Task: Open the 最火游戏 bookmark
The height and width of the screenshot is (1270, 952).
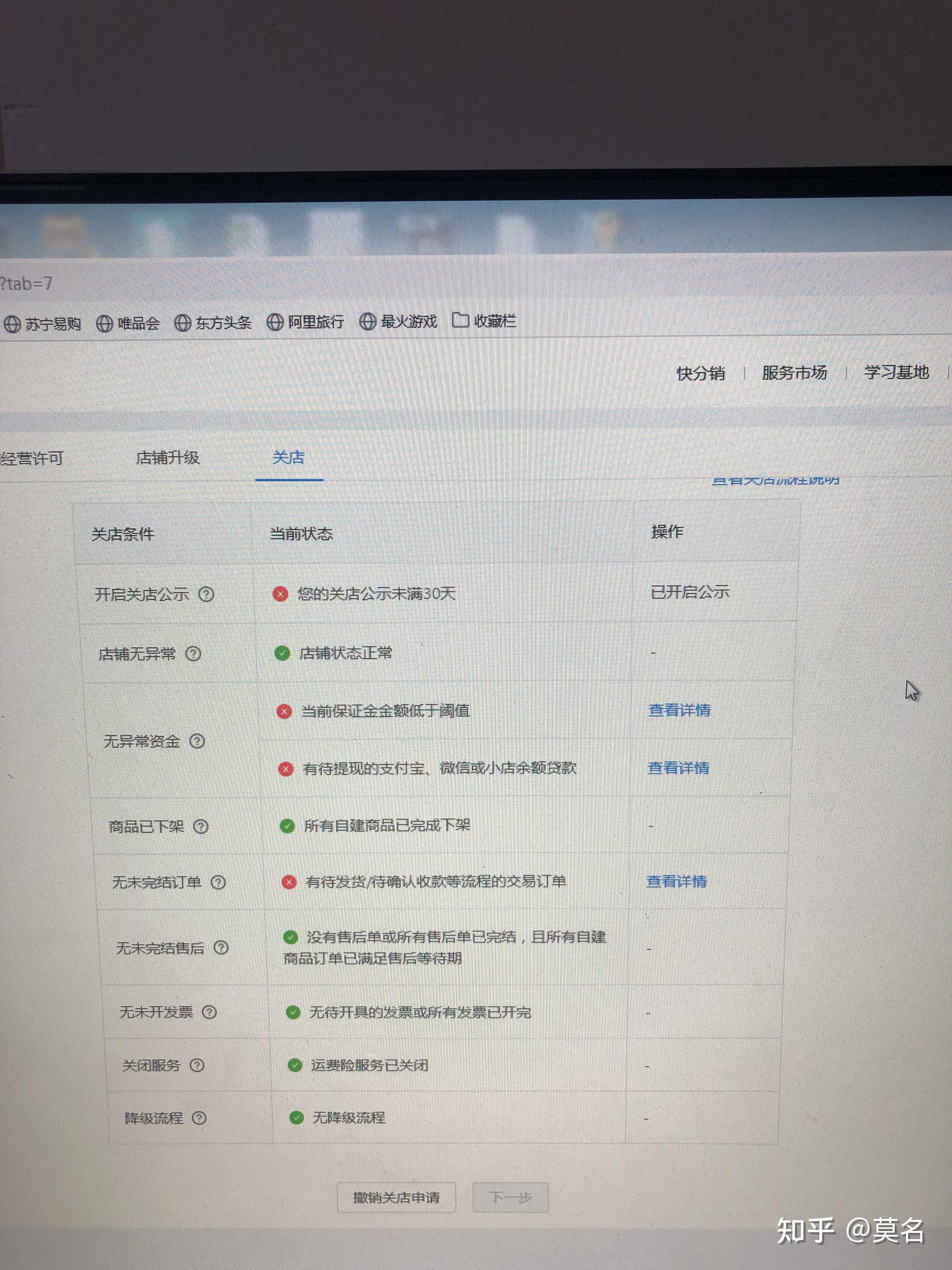Action: click(398, 322)
